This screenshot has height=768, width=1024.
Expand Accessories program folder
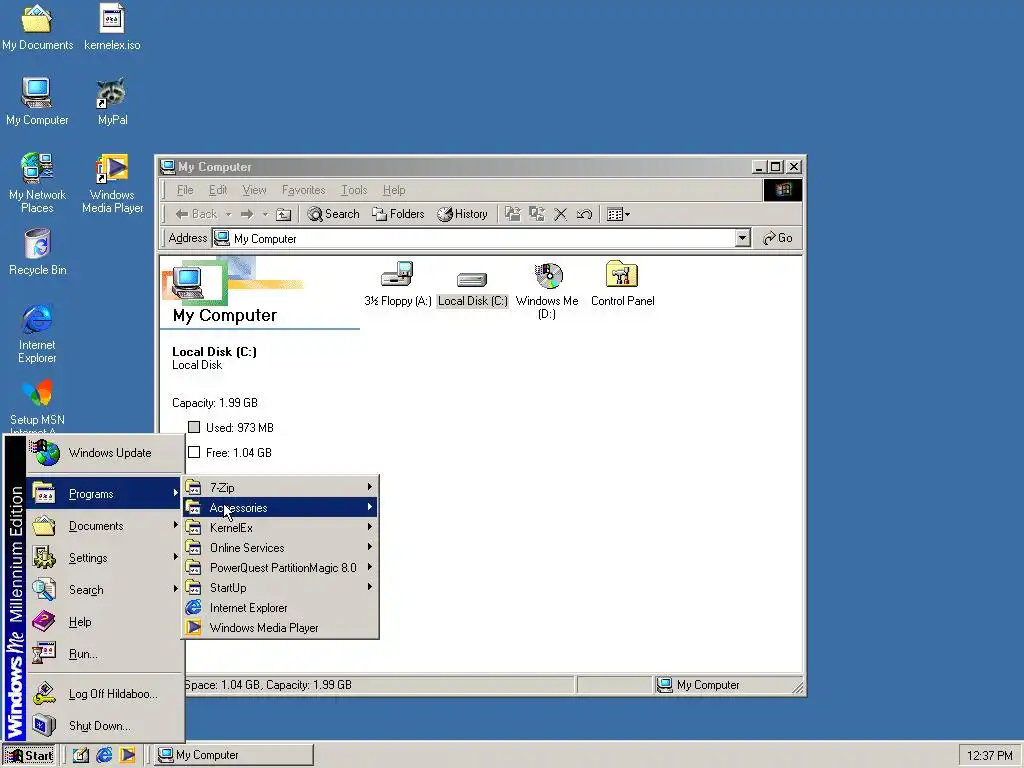tap(280, 507)
